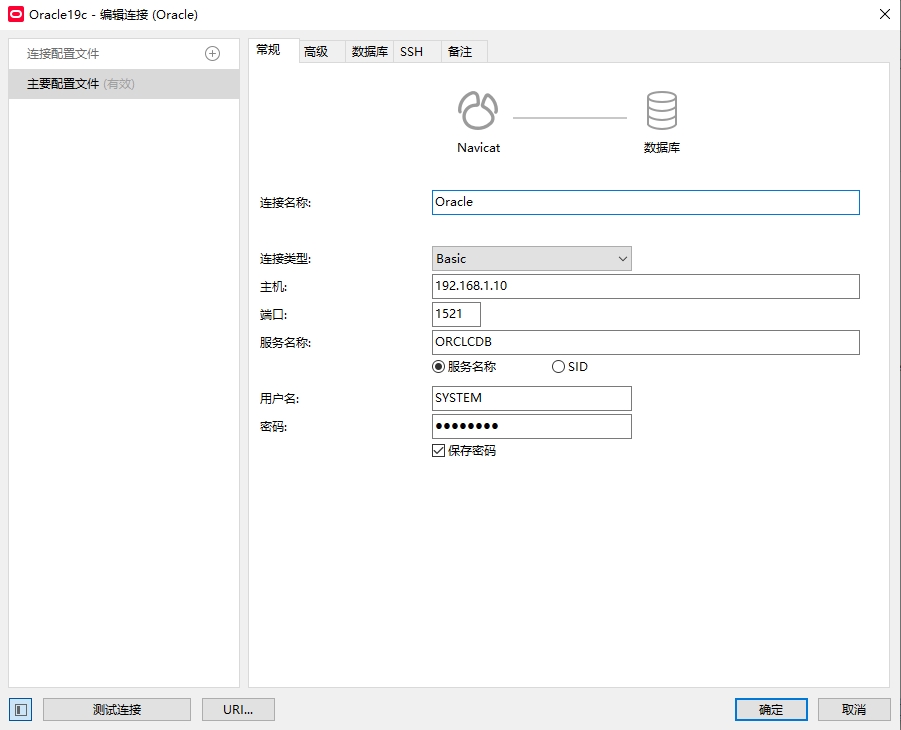
Task: Click the 测试连接 button
Action: point(117,709)
